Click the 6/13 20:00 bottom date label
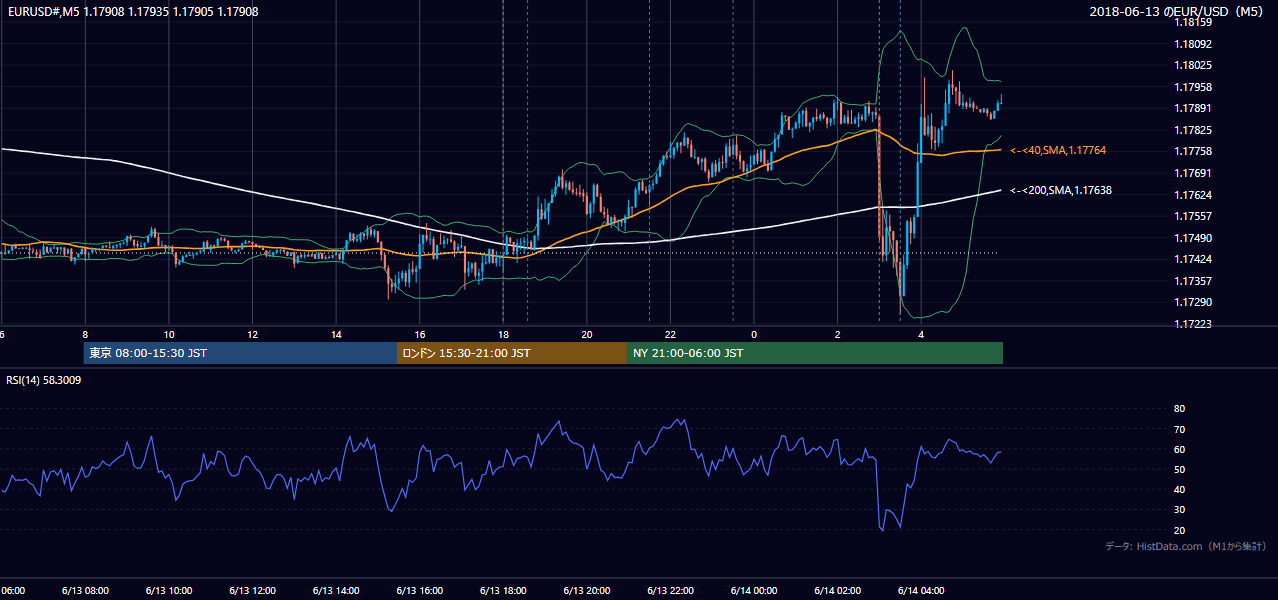Image resolution: width=1278 pixels, height=600 pixels. pyautogui.click(x=587, y=590)
